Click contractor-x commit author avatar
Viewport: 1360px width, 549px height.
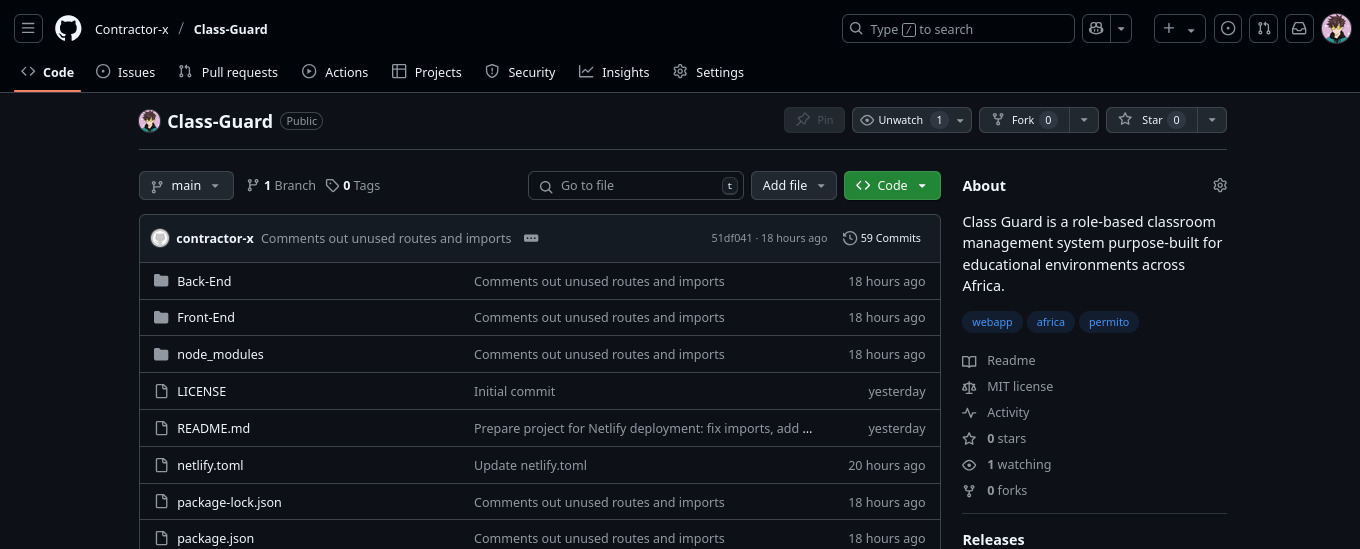tap(160, 238)
